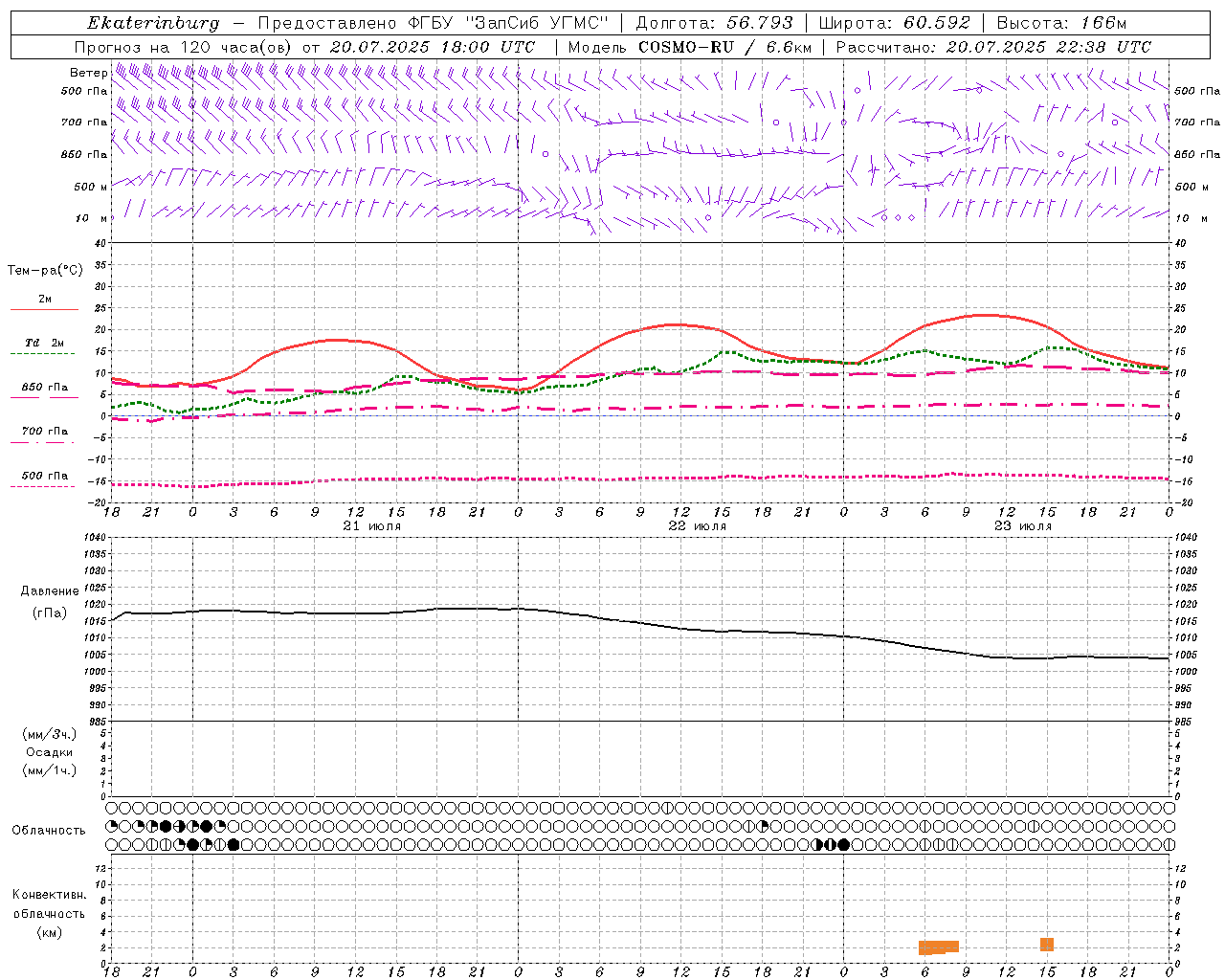Click the small orange convective bar at hour 15
The height and width of the screenshot is (980, 1225).
coord(1047,945)
